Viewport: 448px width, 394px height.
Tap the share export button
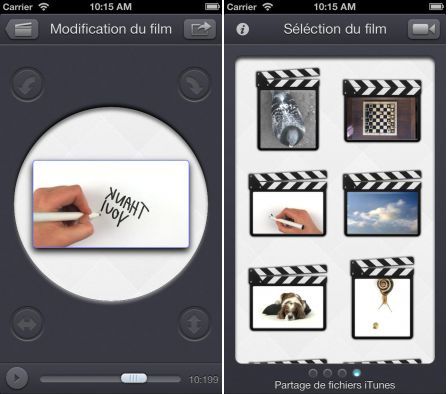coord(200,29)
